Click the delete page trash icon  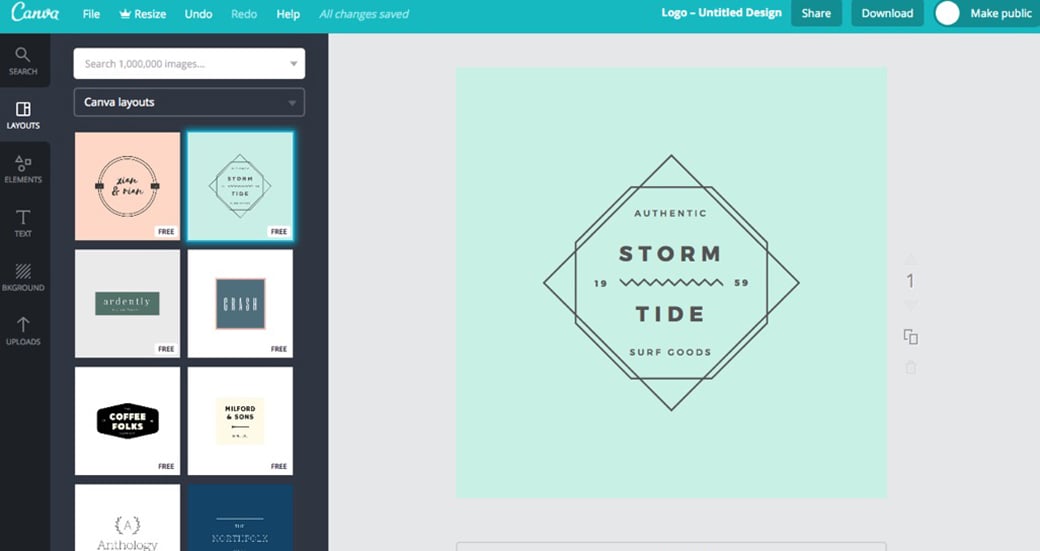point(910,367)
